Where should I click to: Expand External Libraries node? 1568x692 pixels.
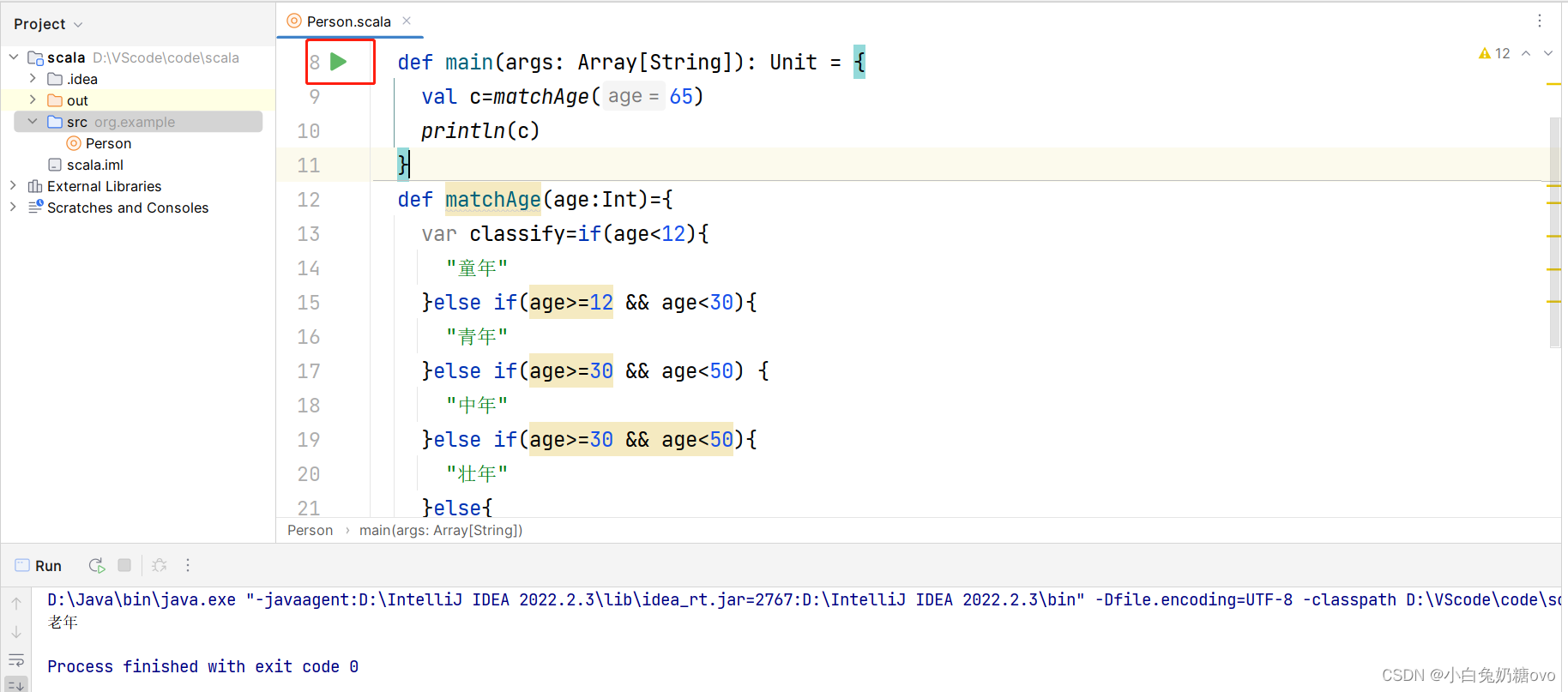click(x=13, y=185)
